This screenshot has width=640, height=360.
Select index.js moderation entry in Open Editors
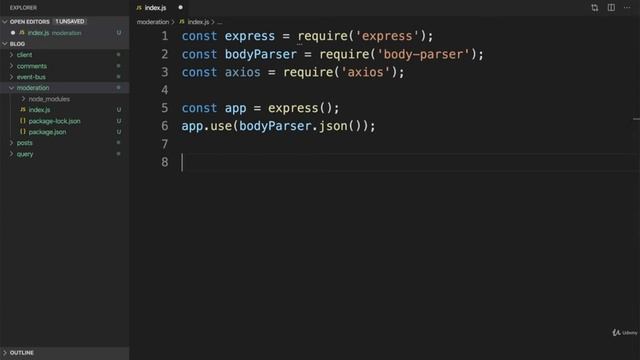pos(64,33)
